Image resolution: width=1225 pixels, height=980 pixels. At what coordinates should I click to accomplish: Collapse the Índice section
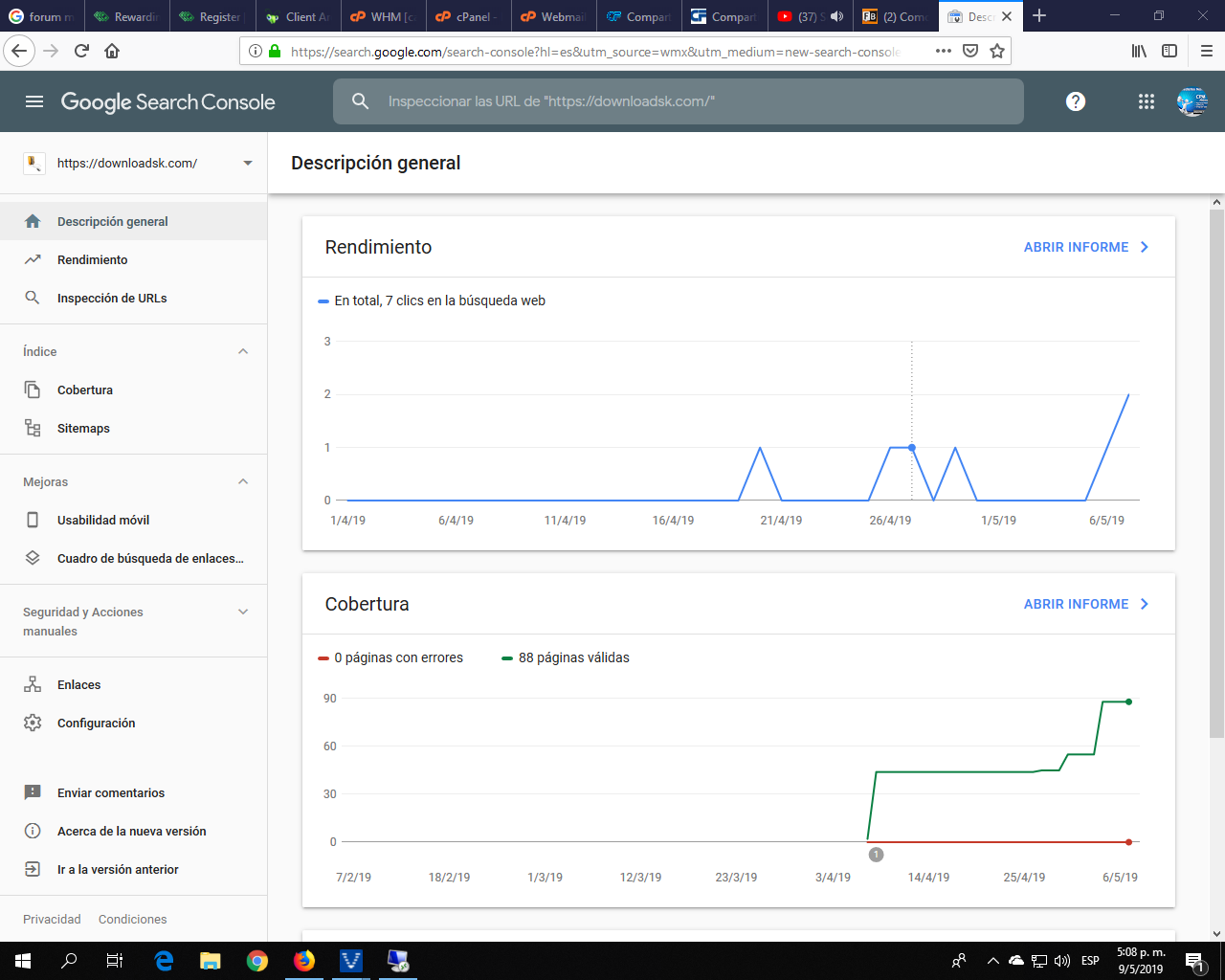point(243,351)
